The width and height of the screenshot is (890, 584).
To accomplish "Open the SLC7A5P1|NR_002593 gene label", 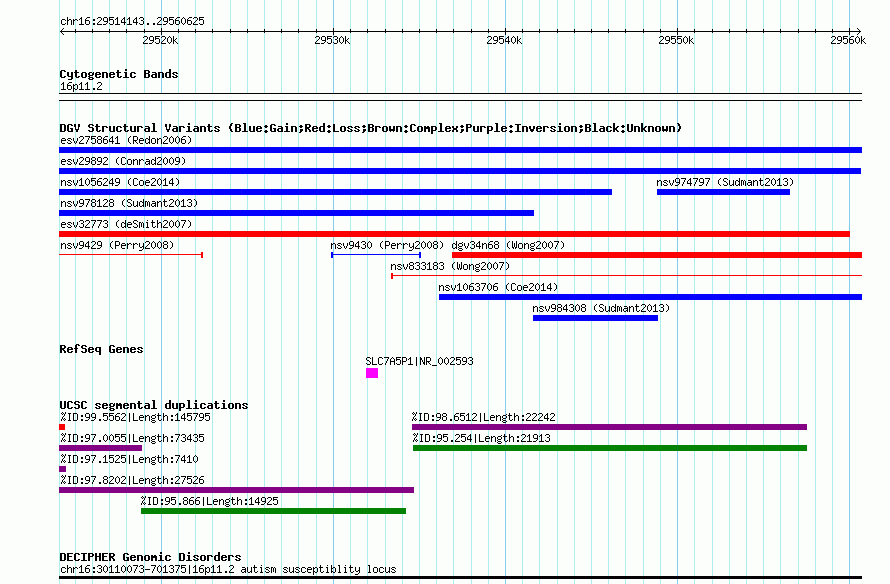I will coord(419,361).
